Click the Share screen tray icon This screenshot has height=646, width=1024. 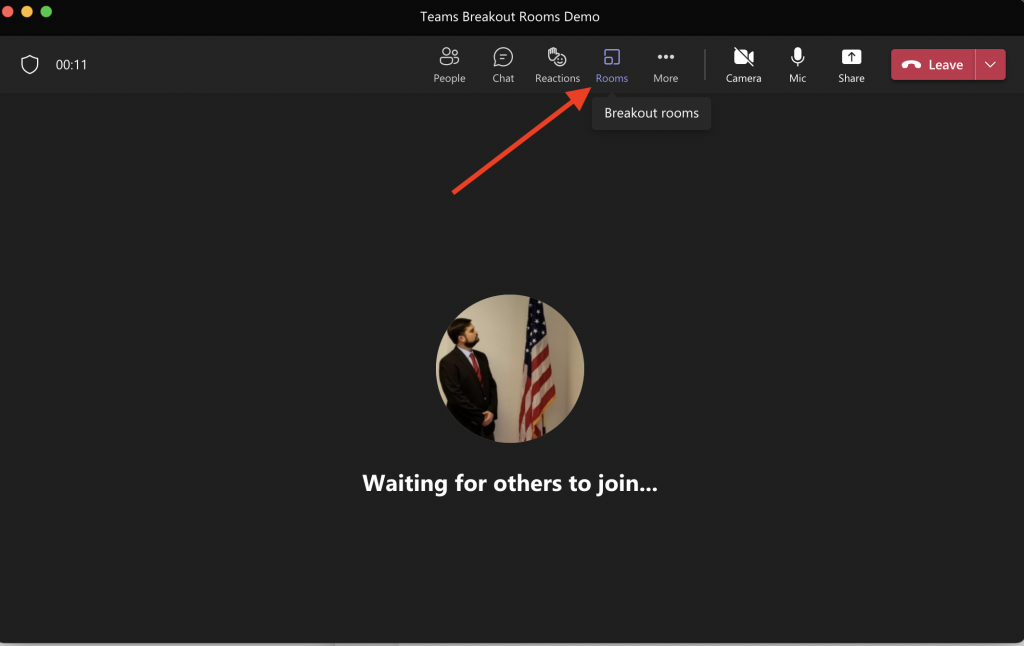point(851,65)
